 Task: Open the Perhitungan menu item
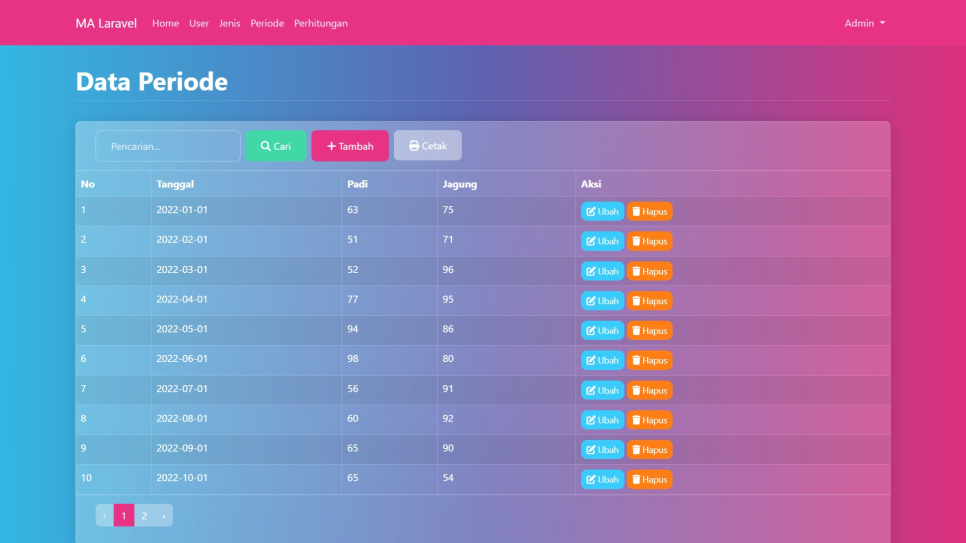click(x=320, y=23)
